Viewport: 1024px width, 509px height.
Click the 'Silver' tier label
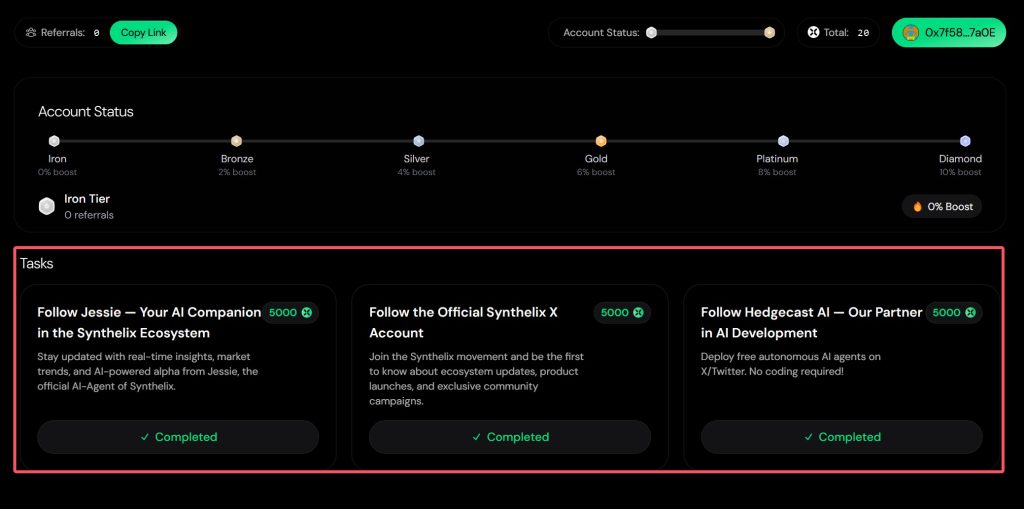click(417, 159)
